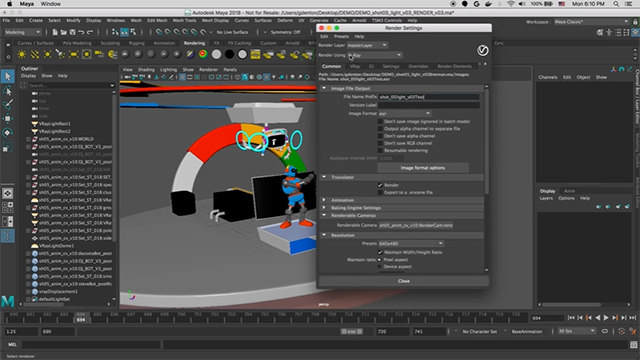Image resolution: width=640 pixels, height=360 pixels.
Task: Click the Close button in Render Settings
Action: [x=404, y=281]
